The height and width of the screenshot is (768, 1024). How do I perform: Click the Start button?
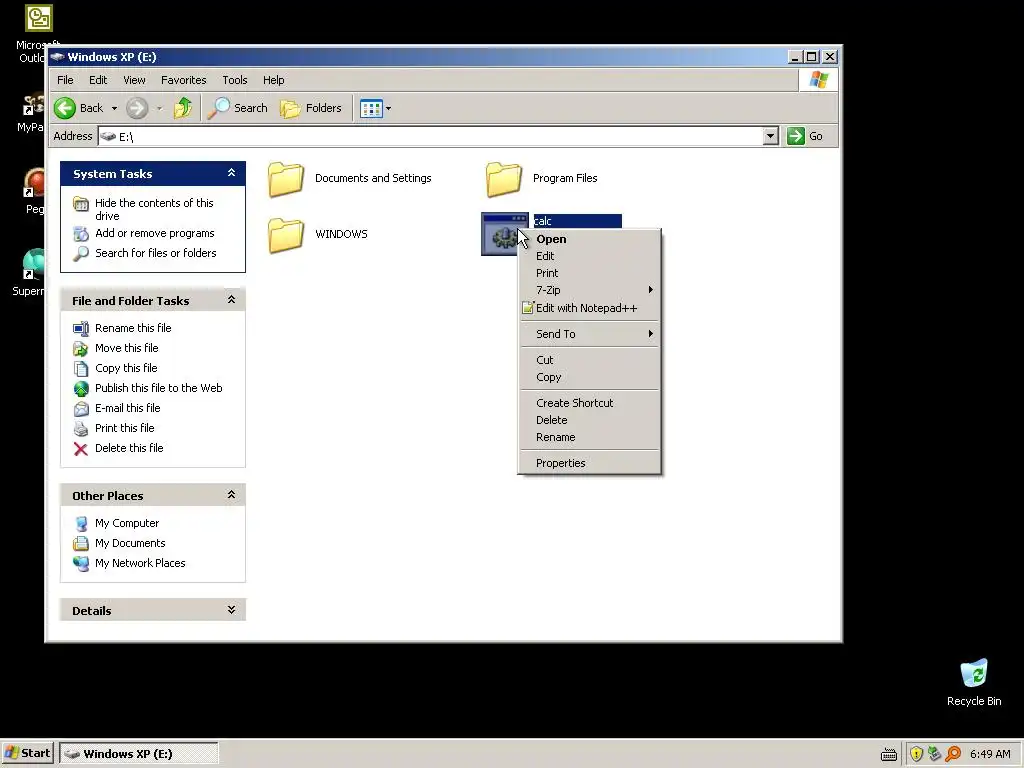point(27,754)
